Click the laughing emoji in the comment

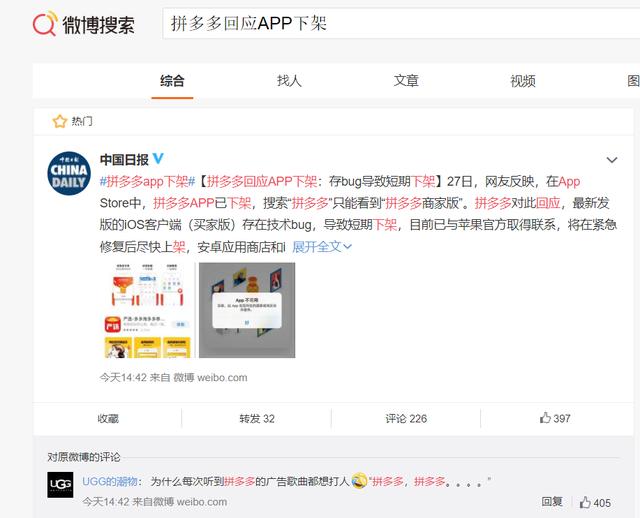point(359,481)
